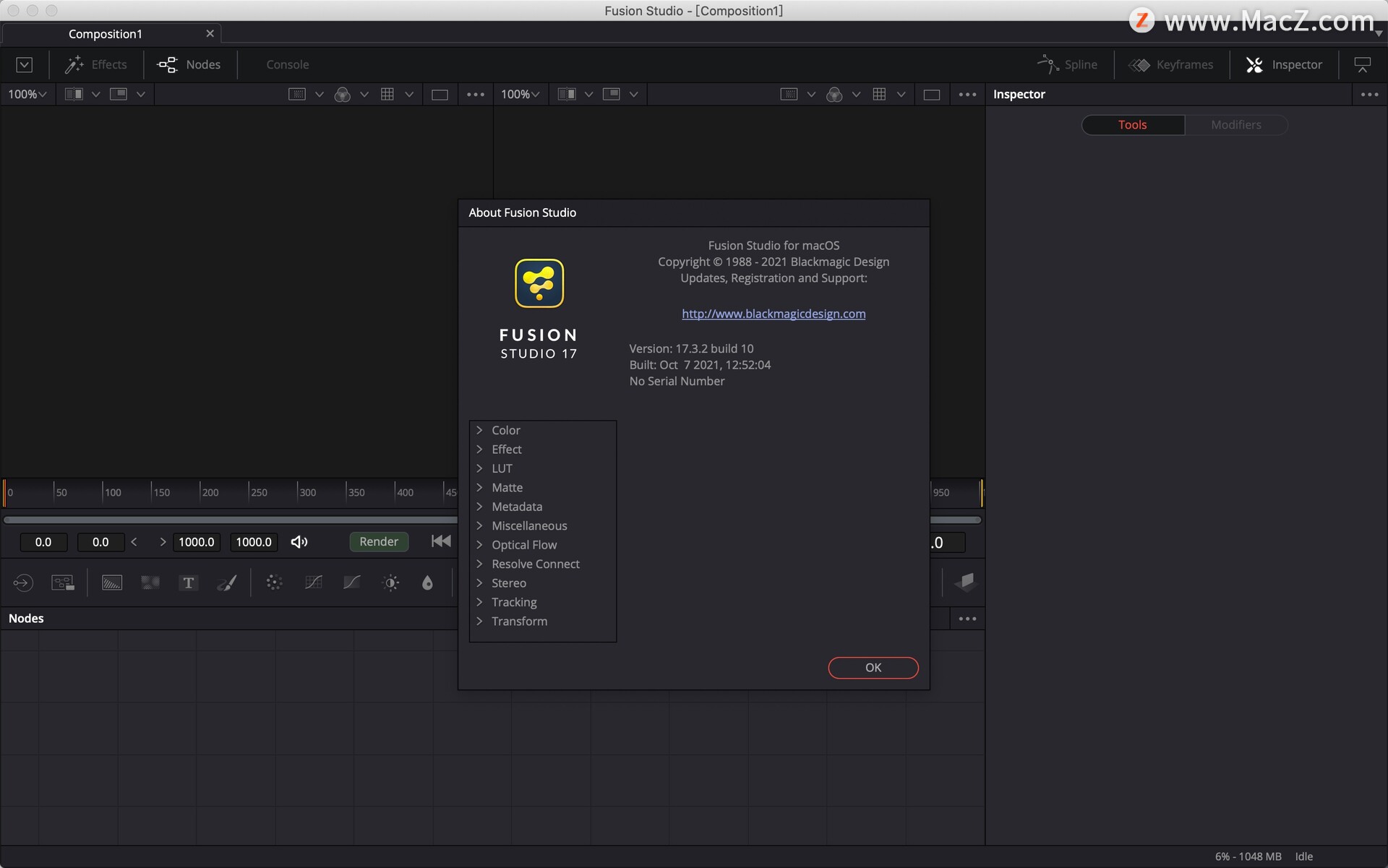Viewport: 1388px width, 868px height.
Task: Expand the Transform category
Action: [480, 621]
